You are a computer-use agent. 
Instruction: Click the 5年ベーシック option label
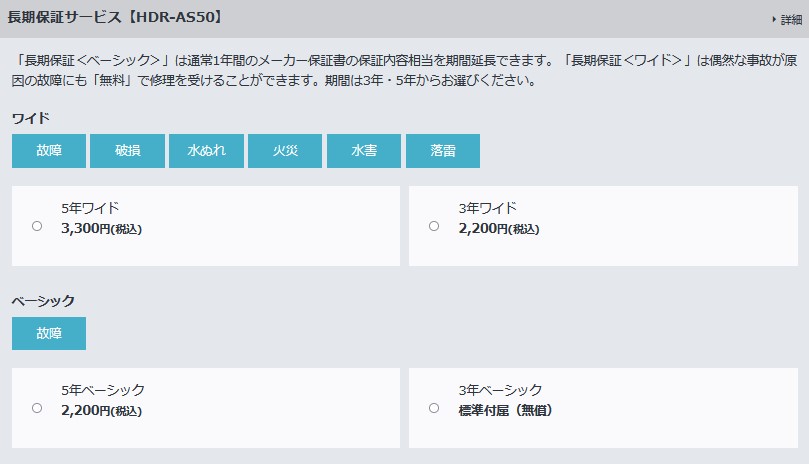pyautogui.click(x=103, y=390)
